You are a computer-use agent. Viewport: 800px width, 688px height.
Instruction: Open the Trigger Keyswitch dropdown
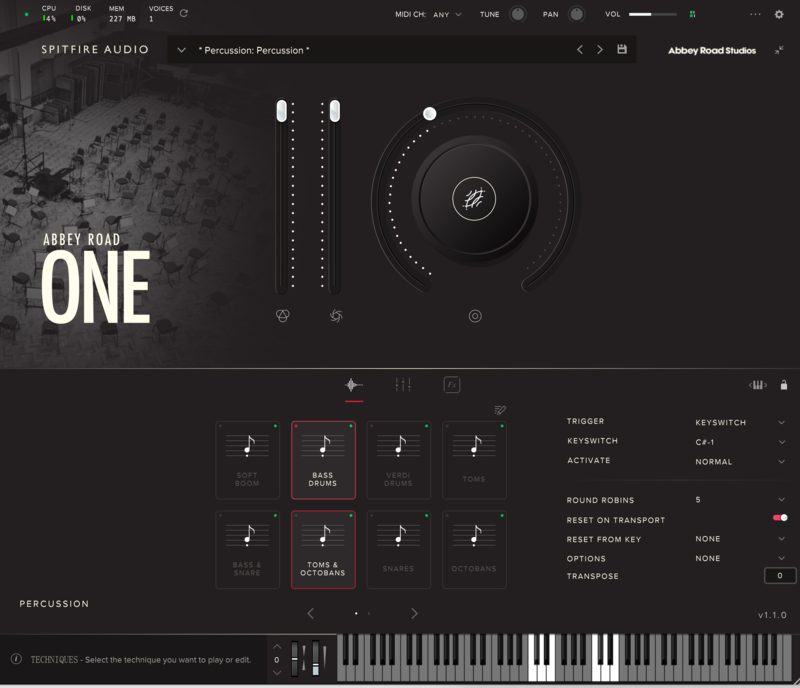point(740,423)
